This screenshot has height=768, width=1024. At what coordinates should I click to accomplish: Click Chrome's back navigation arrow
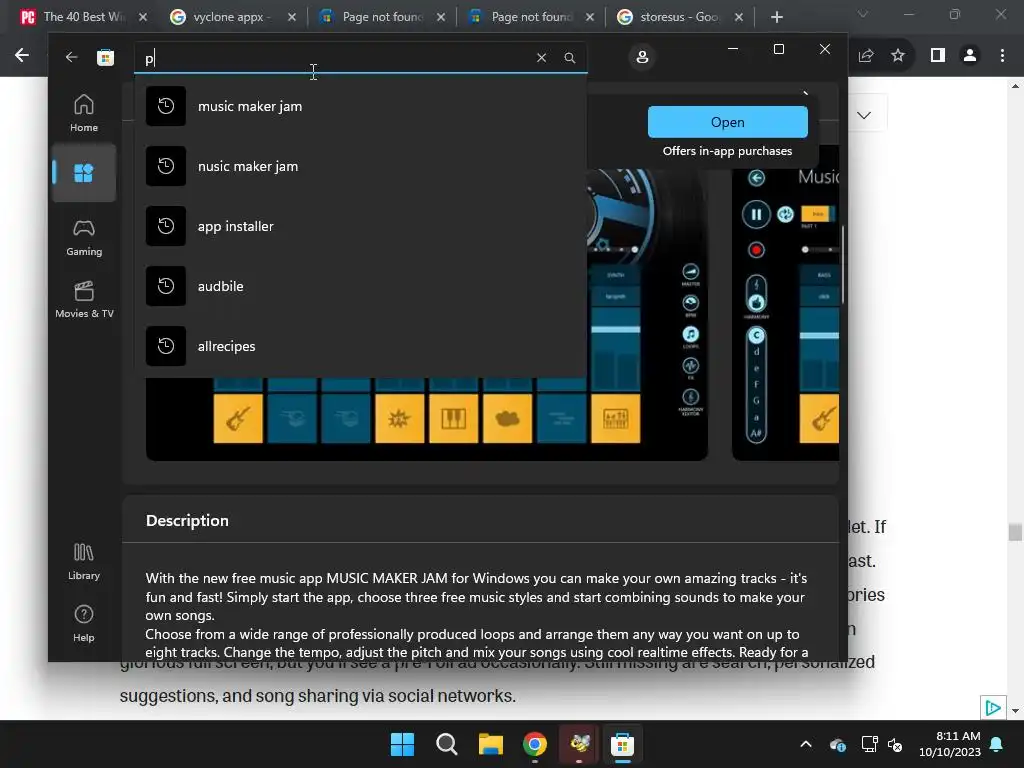click(22, 56)
